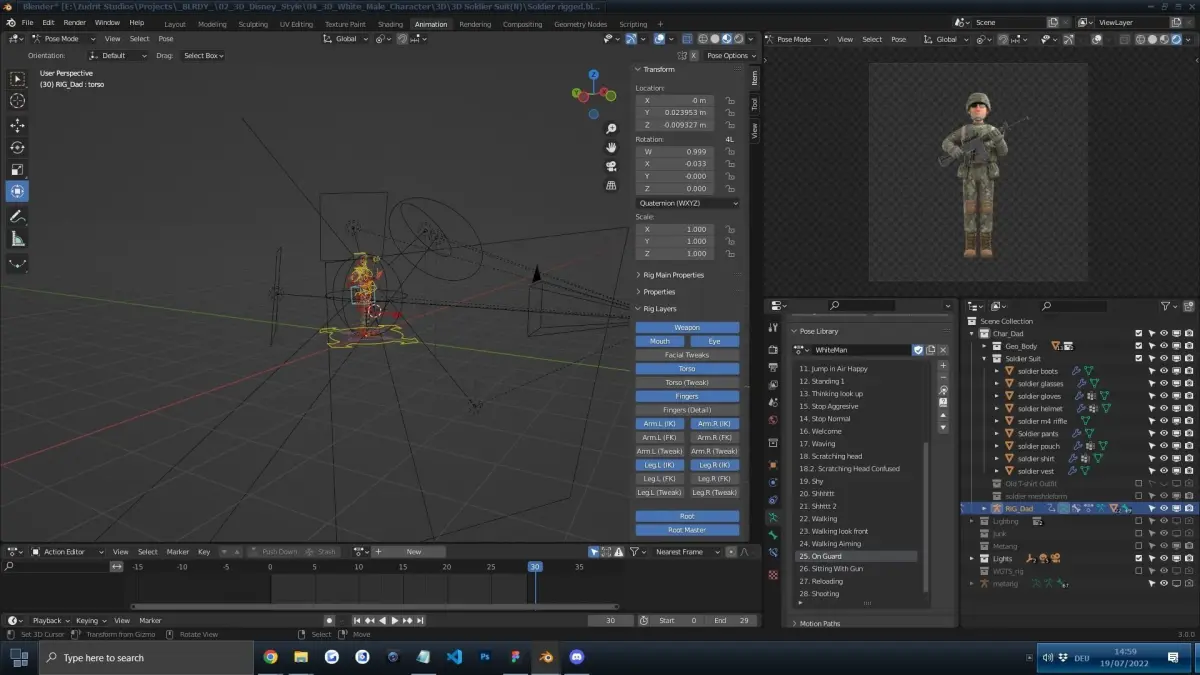Image resolution: width=1200 pixels, height=675 pixels.
Task: Open Chrome from the Windows taskbar
Action: [x=270, y=657]
